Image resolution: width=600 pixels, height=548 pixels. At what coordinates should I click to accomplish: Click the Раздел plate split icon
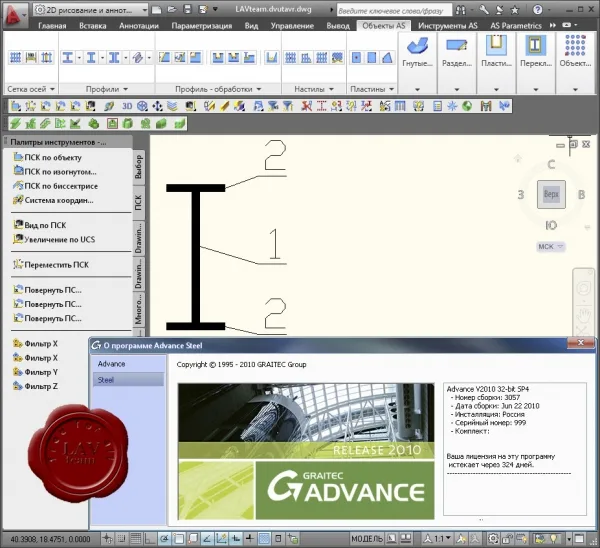tap(457, 46)
